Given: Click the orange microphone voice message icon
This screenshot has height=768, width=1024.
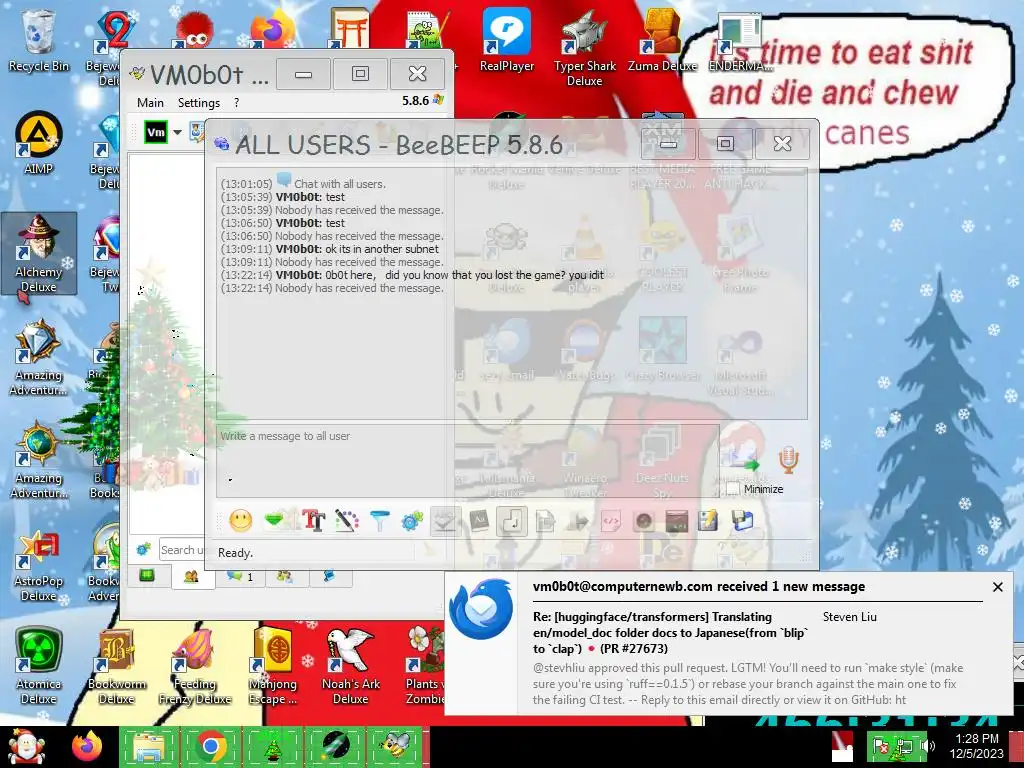Looking at the screenshot, I should point(788,460).
